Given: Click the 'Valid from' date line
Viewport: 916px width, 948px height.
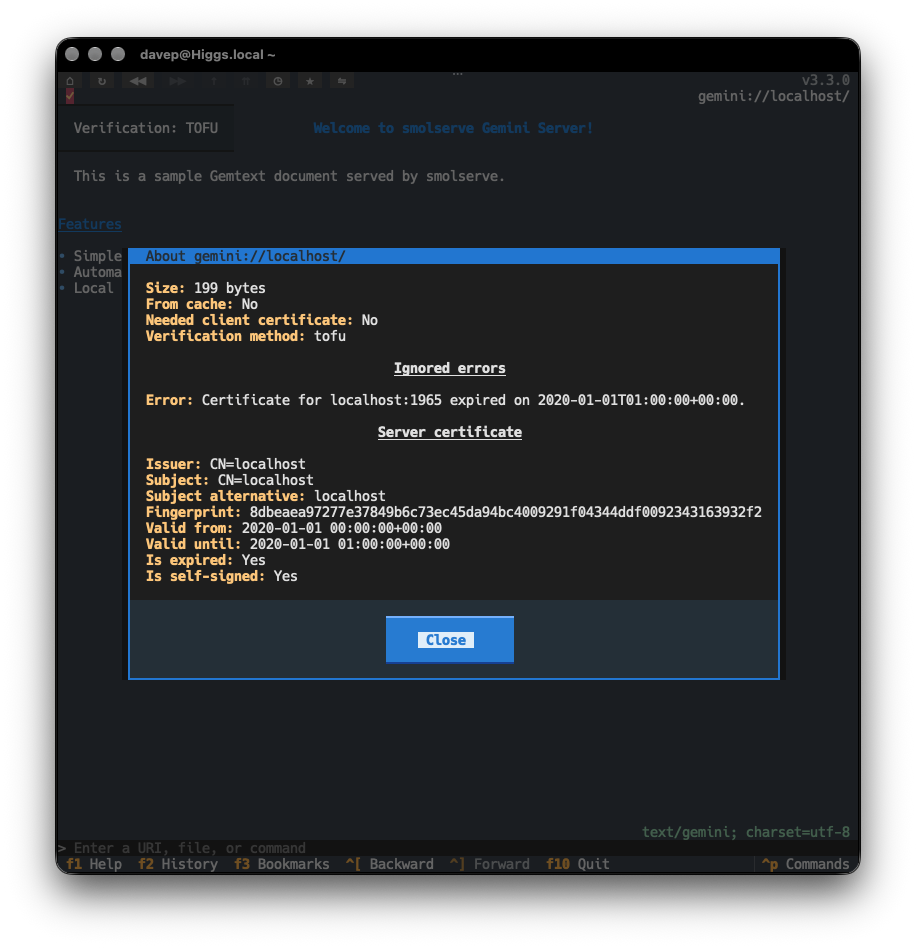Looking at the screenshot, I should (294, 528).
